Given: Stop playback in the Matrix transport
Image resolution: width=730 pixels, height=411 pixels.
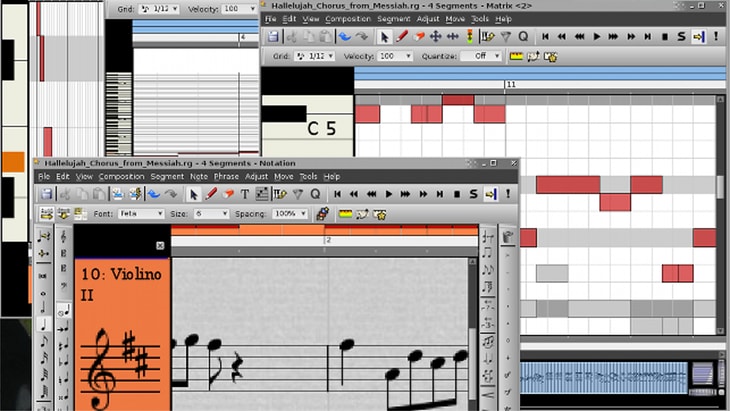Looking at the screenshot, I should pyautogui.click(x=665, y=37).
